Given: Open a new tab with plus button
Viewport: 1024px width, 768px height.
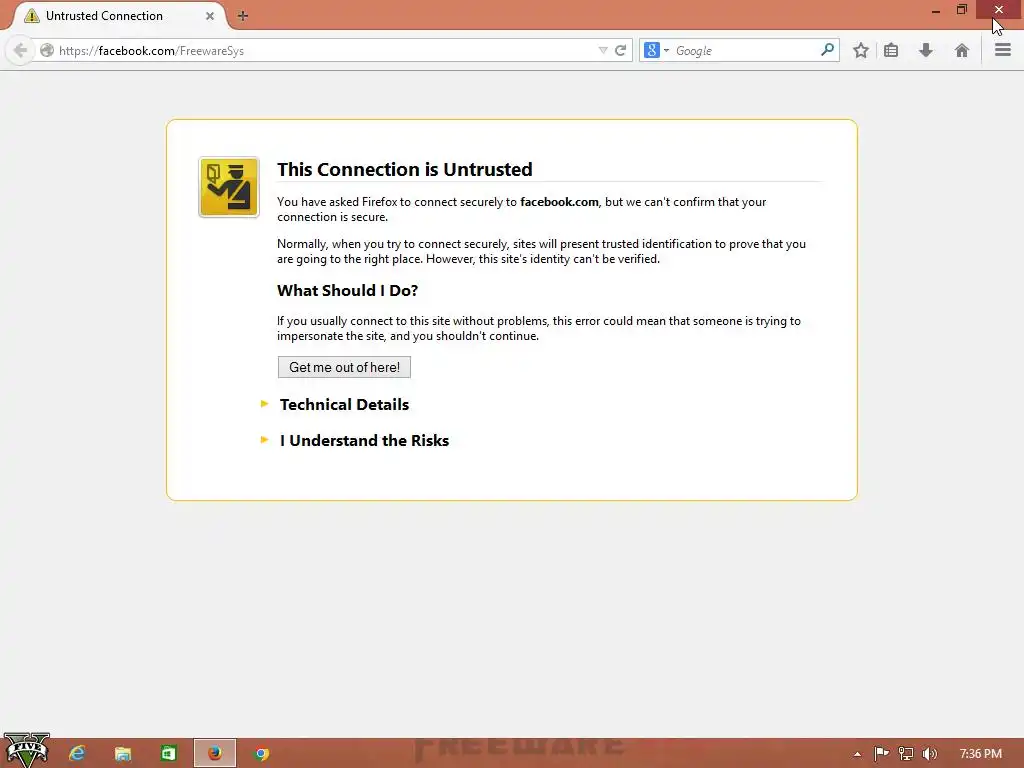Looking at the screenshot, I should click(242, 16).
